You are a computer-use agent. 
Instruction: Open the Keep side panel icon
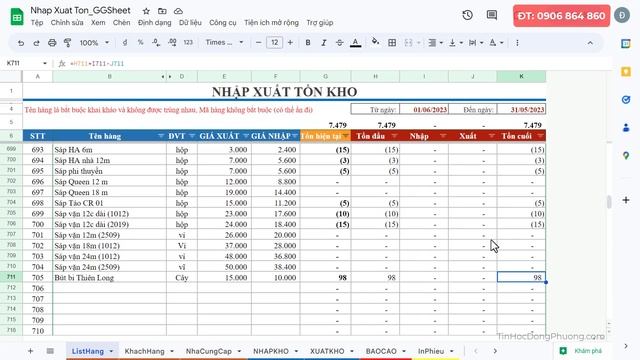pos(626,72)
